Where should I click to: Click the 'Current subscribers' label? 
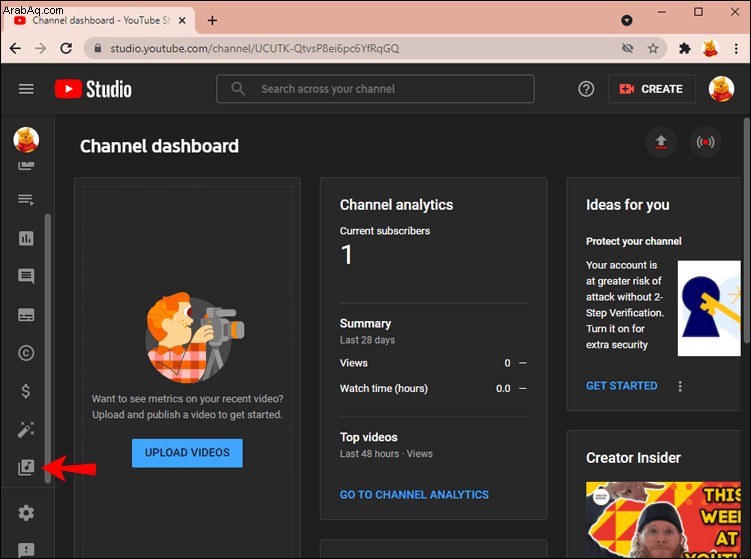click(385, 231)
